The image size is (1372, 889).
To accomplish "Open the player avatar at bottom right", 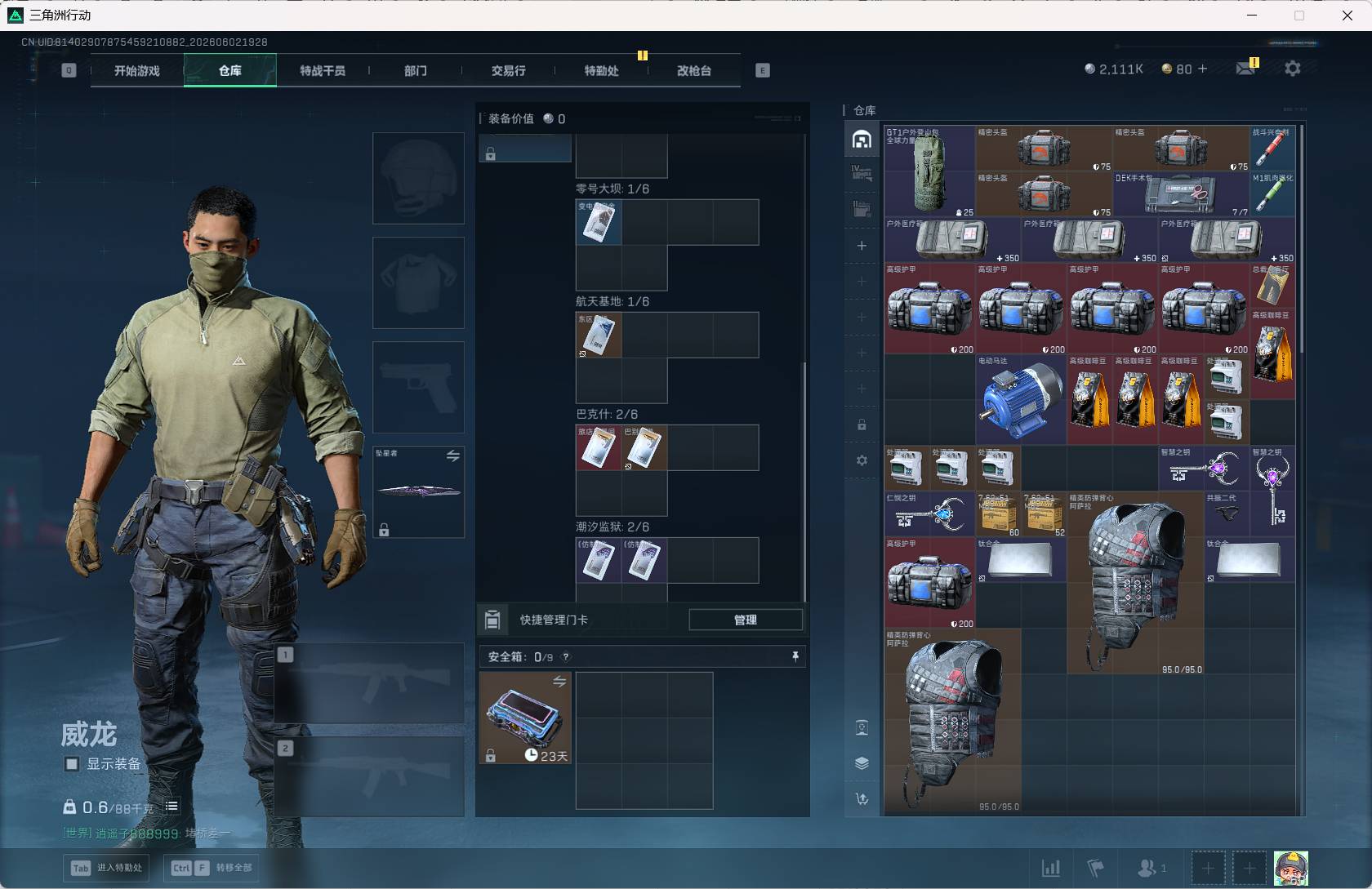I will coord(1291,868).
